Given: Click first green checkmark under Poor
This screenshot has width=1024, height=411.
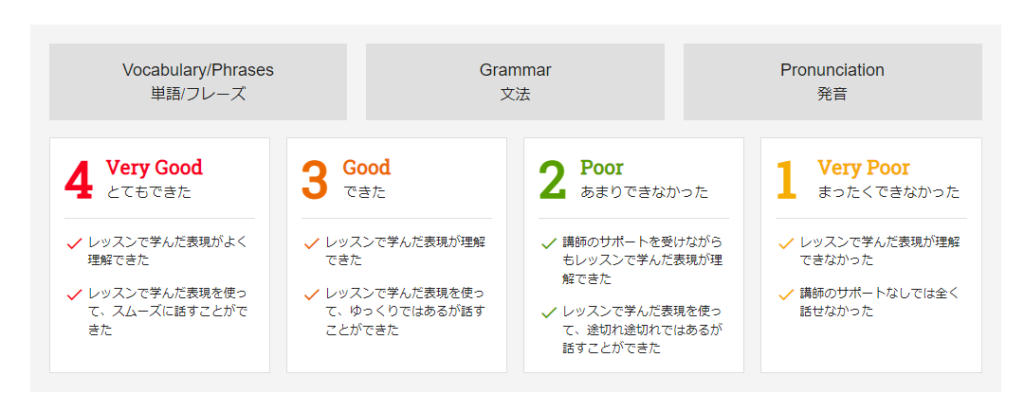Looking at the screenshot, I should pyautogui.click(x=548, y=243).
